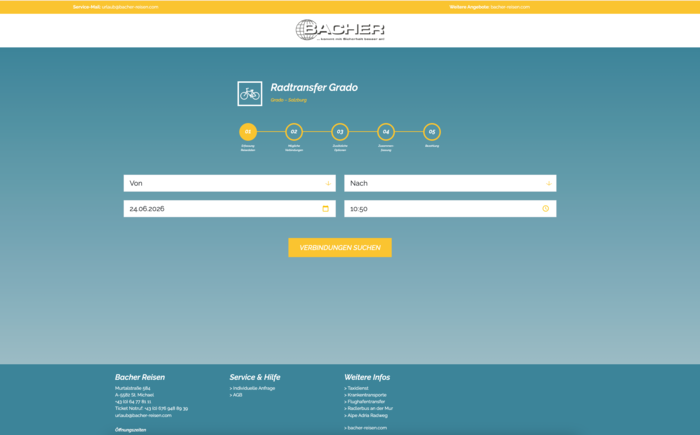Screen dimensions: 700x435
Task: Click the A-5582 St. Michael address line
Action: pos(134,395)
